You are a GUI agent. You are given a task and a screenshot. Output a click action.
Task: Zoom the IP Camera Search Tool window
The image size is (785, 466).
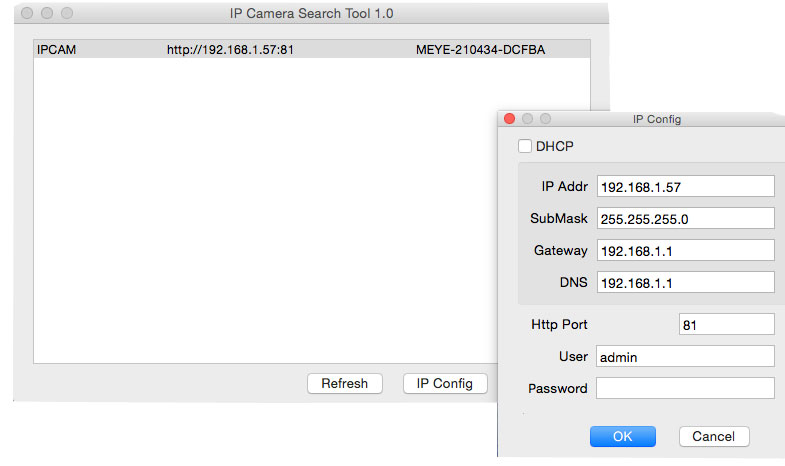[67, 14]
